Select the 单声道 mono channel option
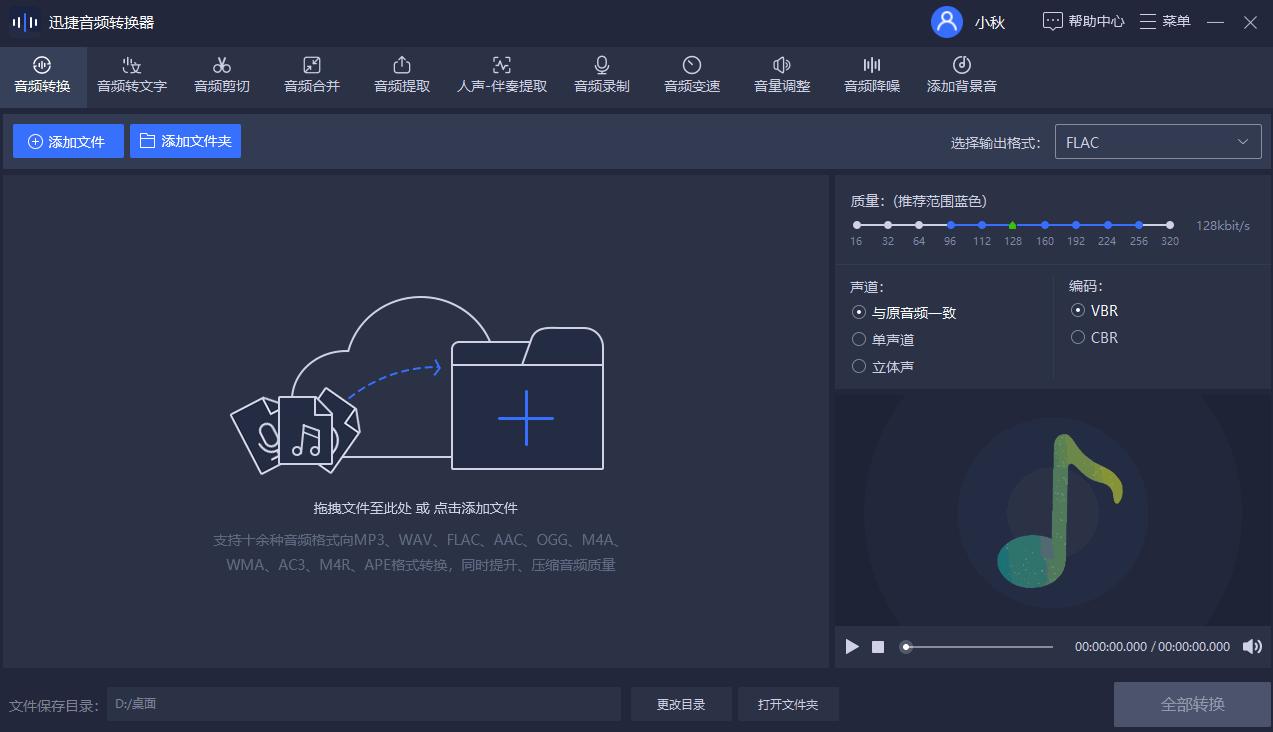This screenshot has width=1273, height=732. [858, 339]
